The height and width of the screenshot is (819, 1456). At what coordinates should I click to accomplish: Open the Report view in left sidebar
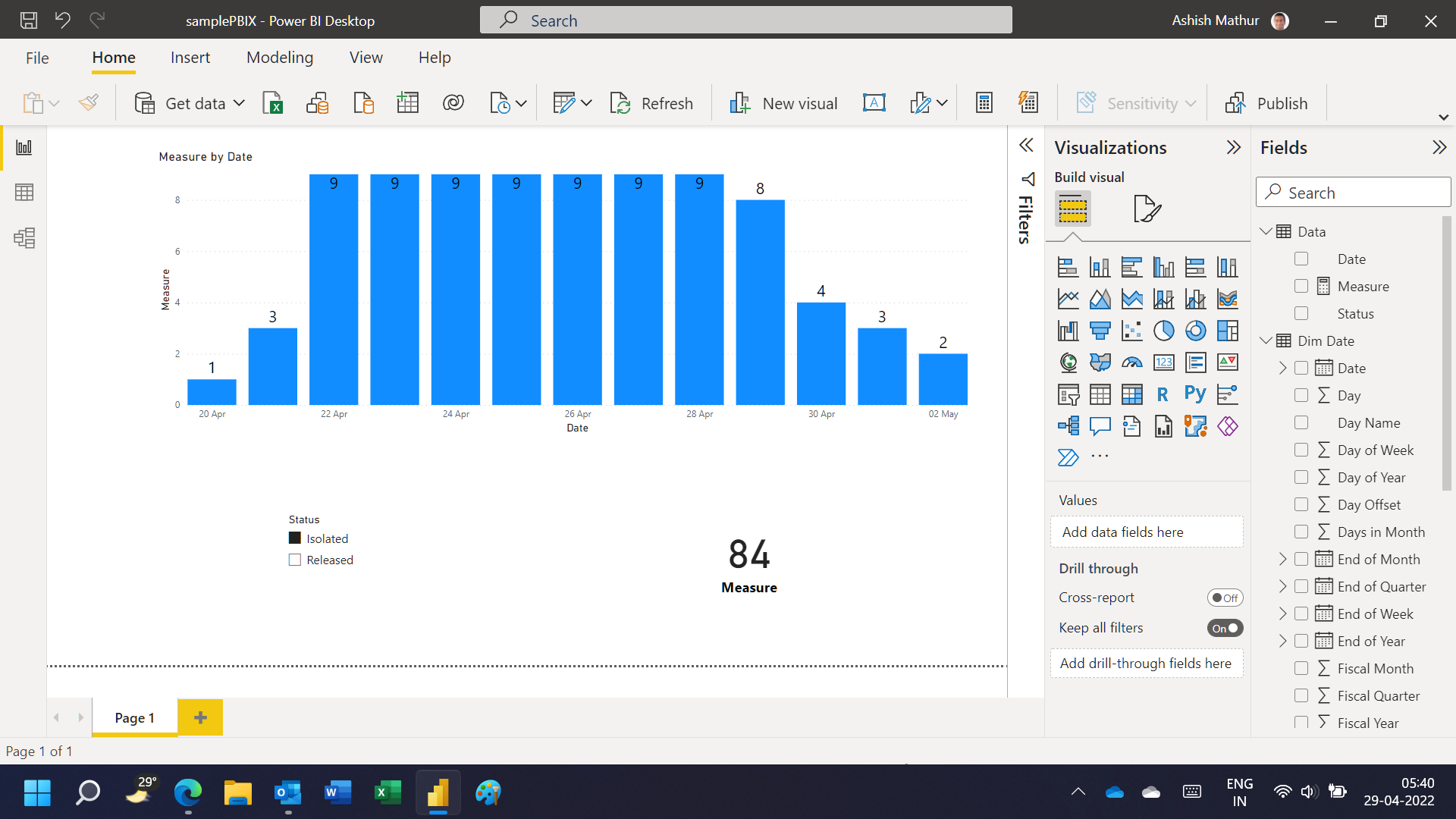[x=24, y=147]
